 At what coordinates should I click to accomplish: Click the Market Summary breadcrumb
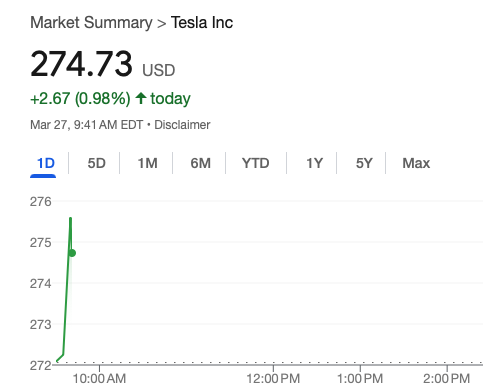[x=91, y=23]
